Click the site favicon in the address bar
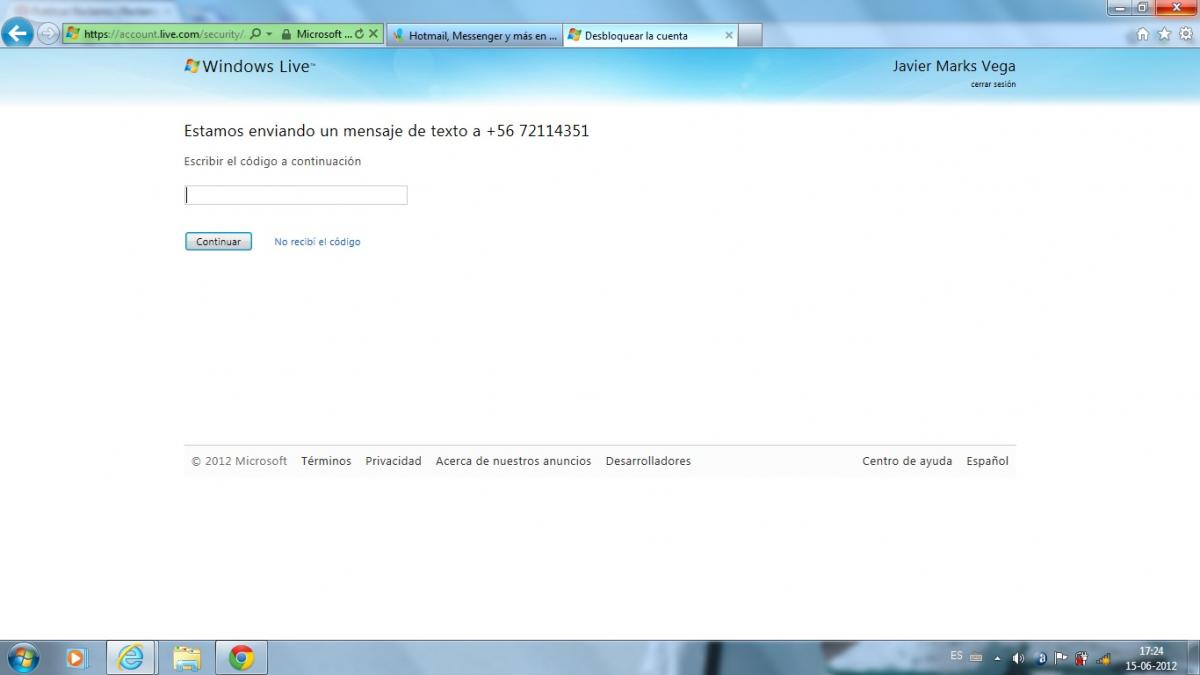 pos(72,34)
